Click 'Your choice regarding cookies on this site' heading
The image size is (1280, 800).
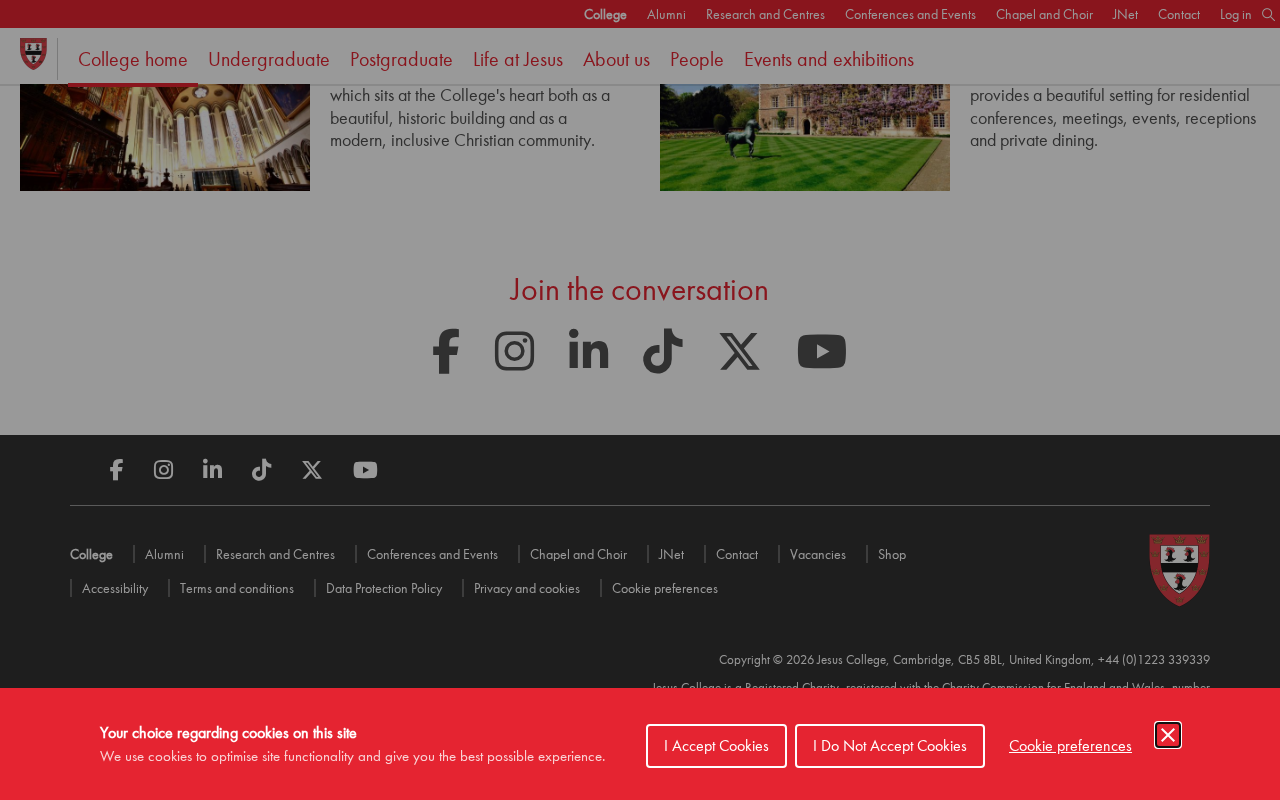tap(228, 733)
